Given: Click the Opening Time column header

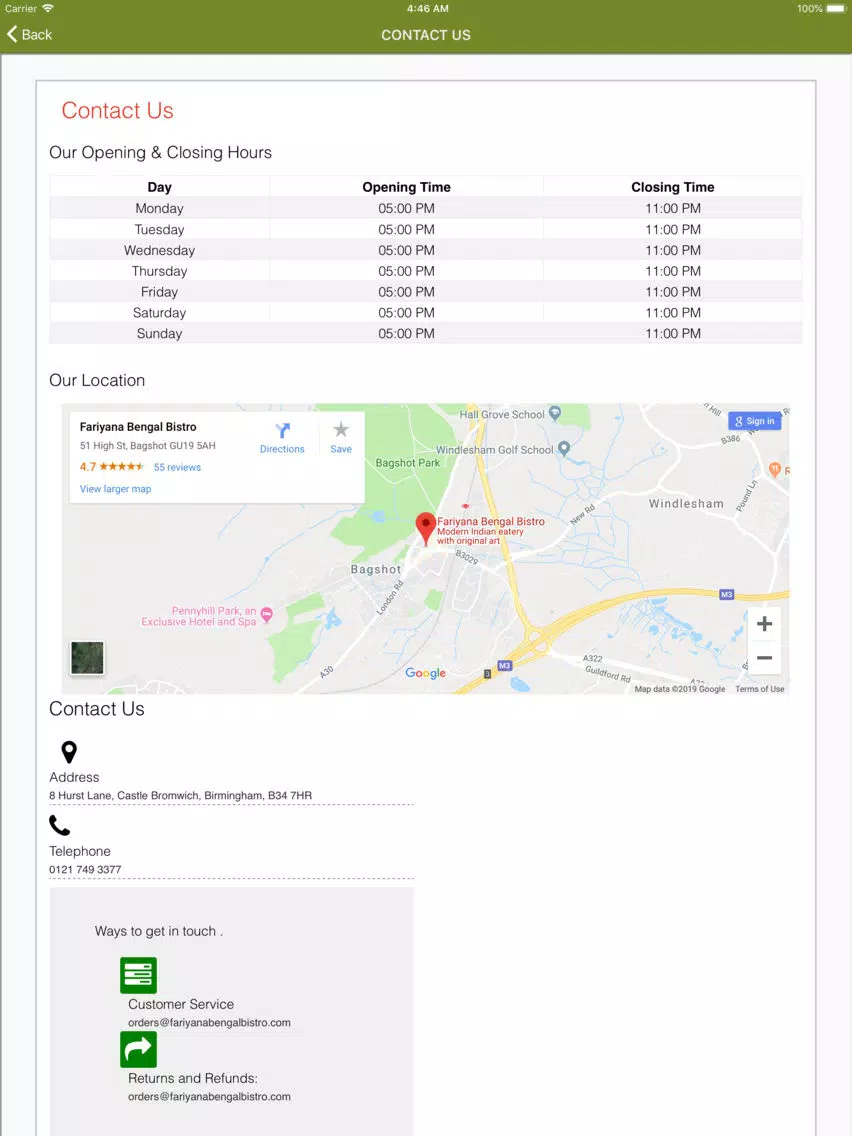Looking at the screenshot, I should click(x=406, y=187).
